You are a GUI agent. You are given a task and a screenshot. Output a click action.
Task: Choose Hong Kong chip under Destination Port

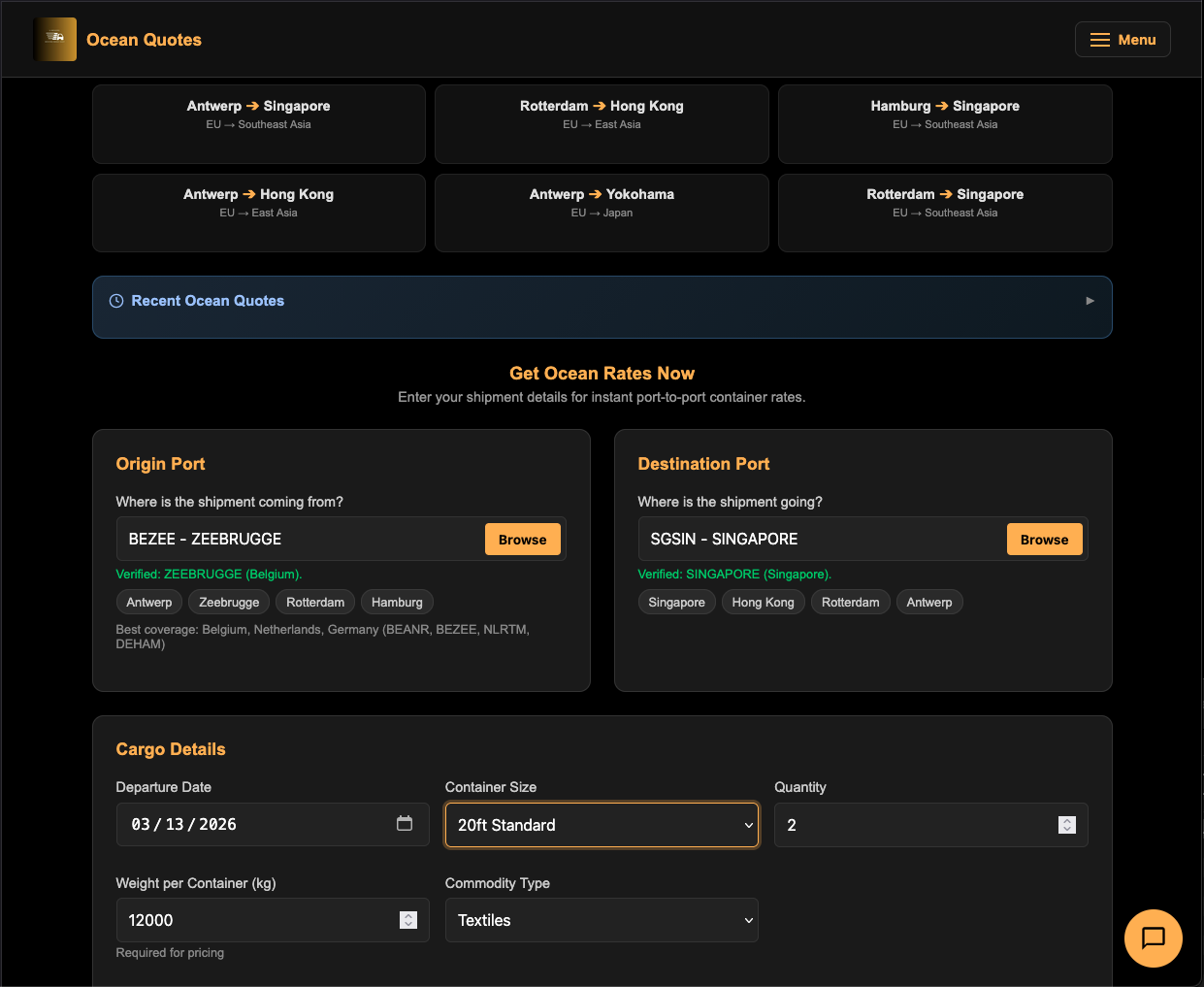(x=763, y=603)
